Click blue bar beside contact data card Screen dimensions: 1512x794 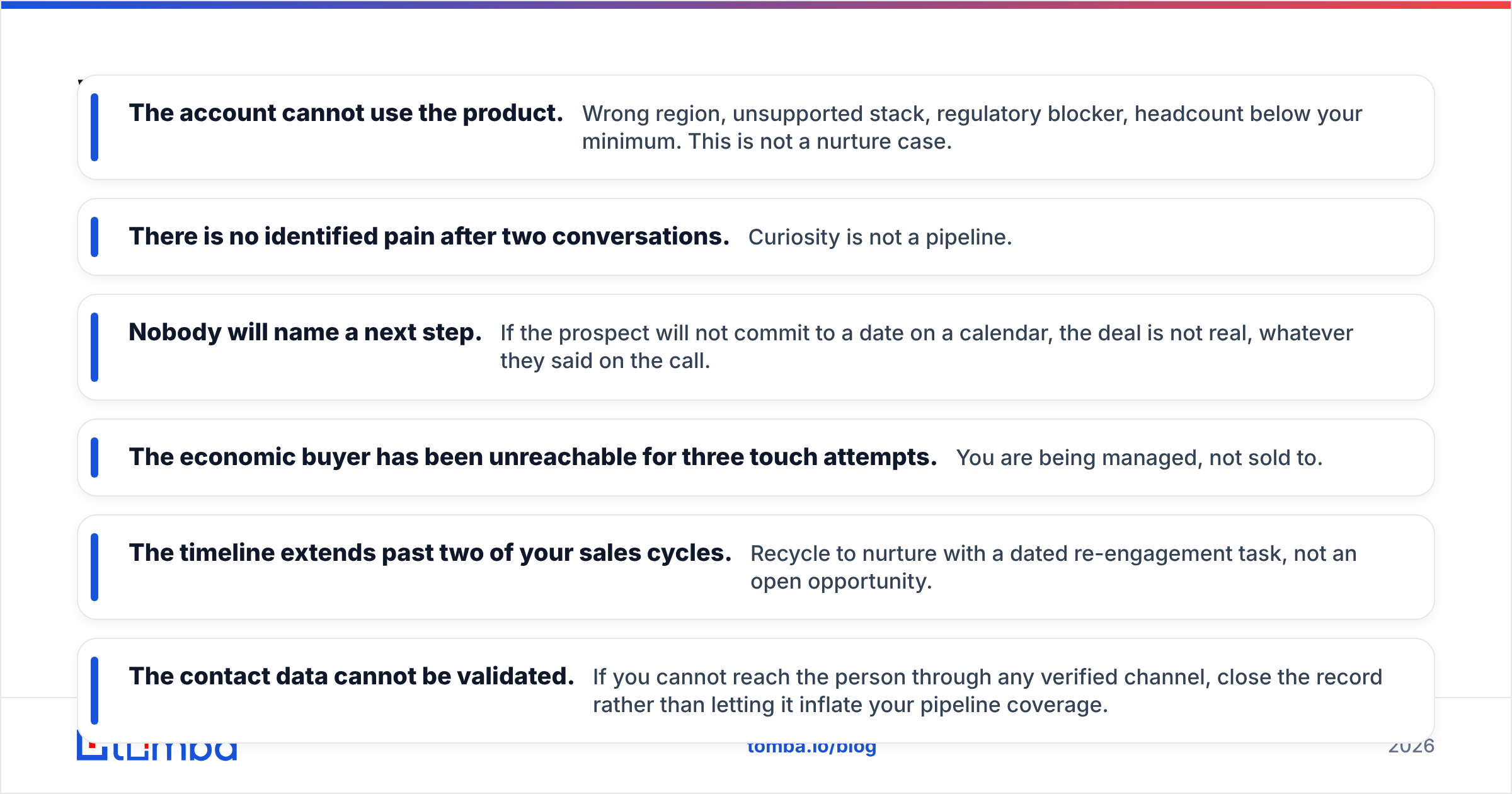(94, 691)
